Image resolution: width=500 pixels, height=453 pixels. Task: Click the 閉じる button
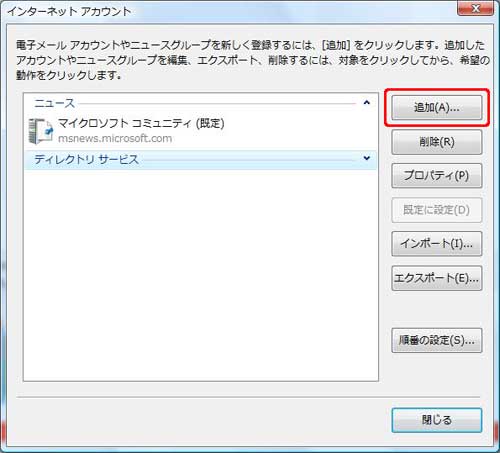point(437,420)
